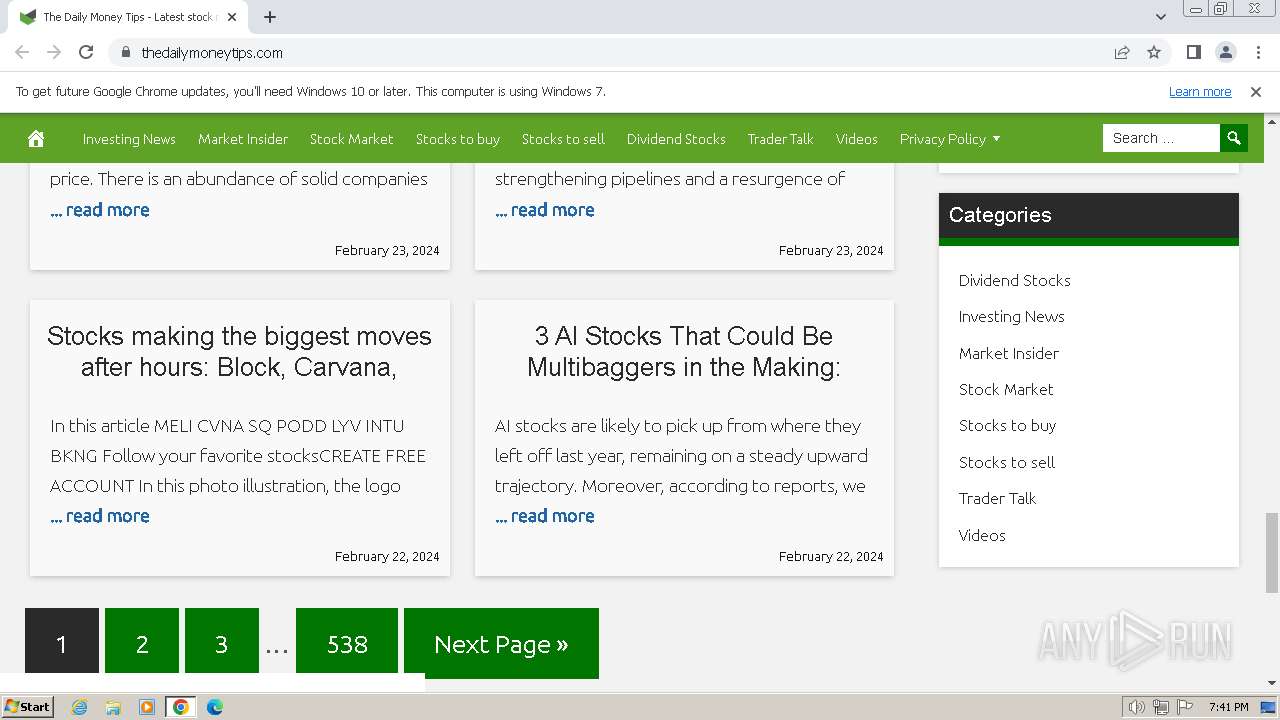Open the Dividend Stocks menu item

click(676, 139)
